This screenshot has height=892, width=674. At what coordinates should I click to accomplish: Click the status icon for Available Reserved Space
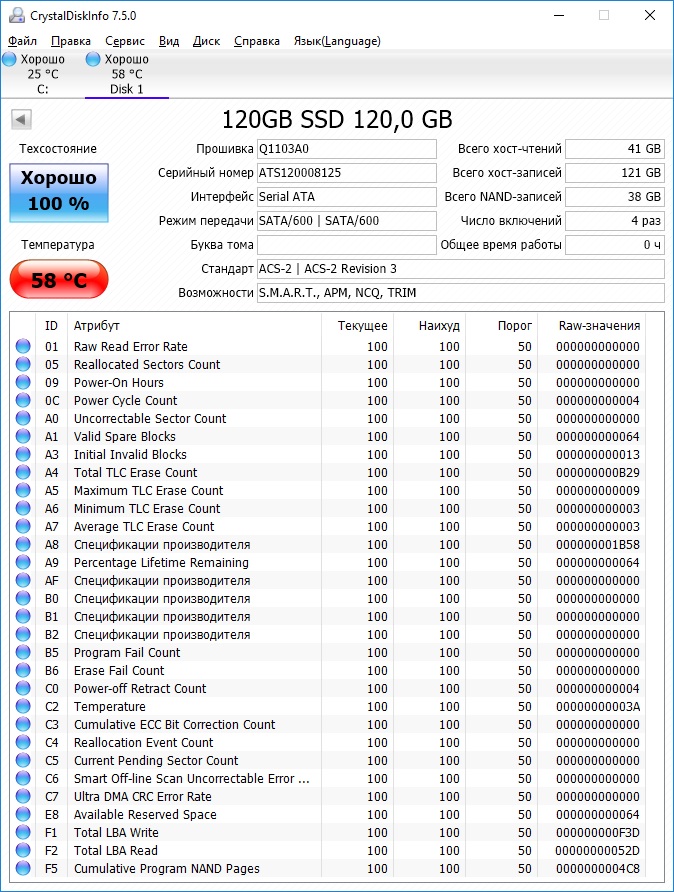click(23, 814)
